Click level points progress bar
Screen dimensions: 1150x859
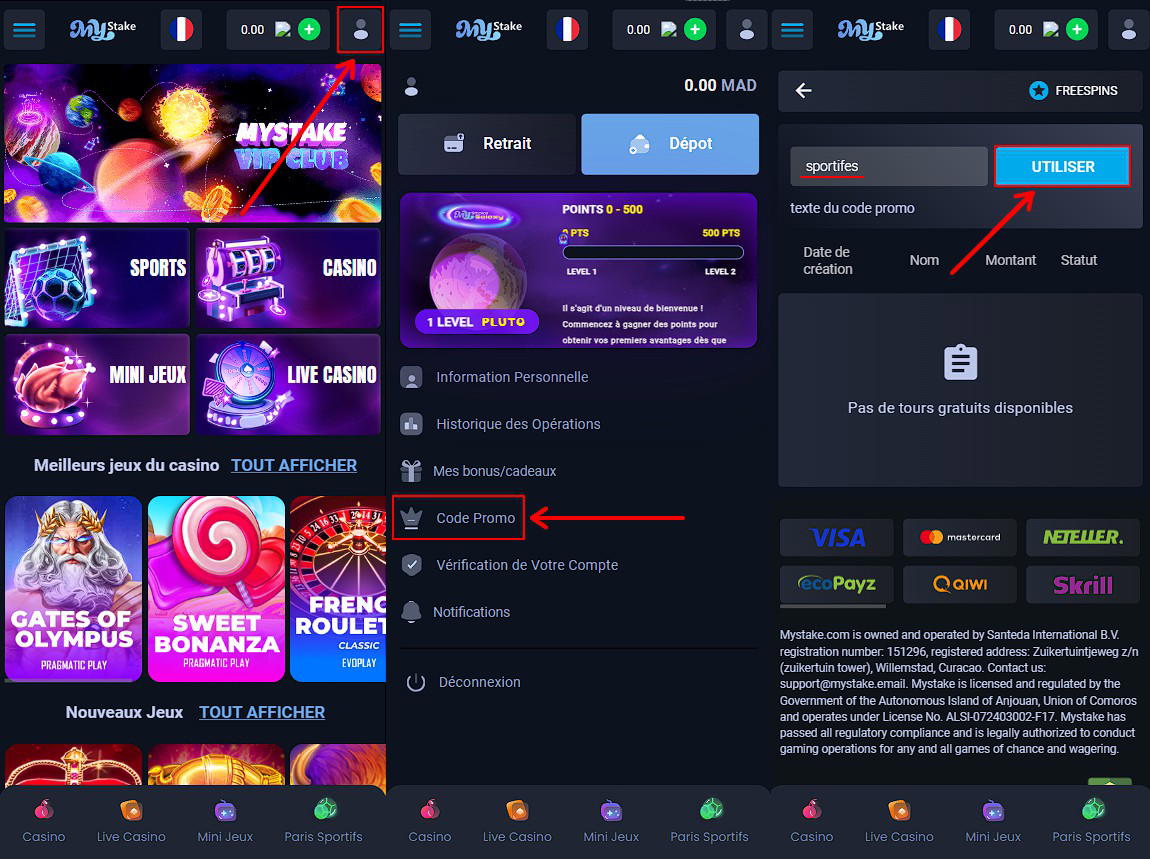(653, 252)
